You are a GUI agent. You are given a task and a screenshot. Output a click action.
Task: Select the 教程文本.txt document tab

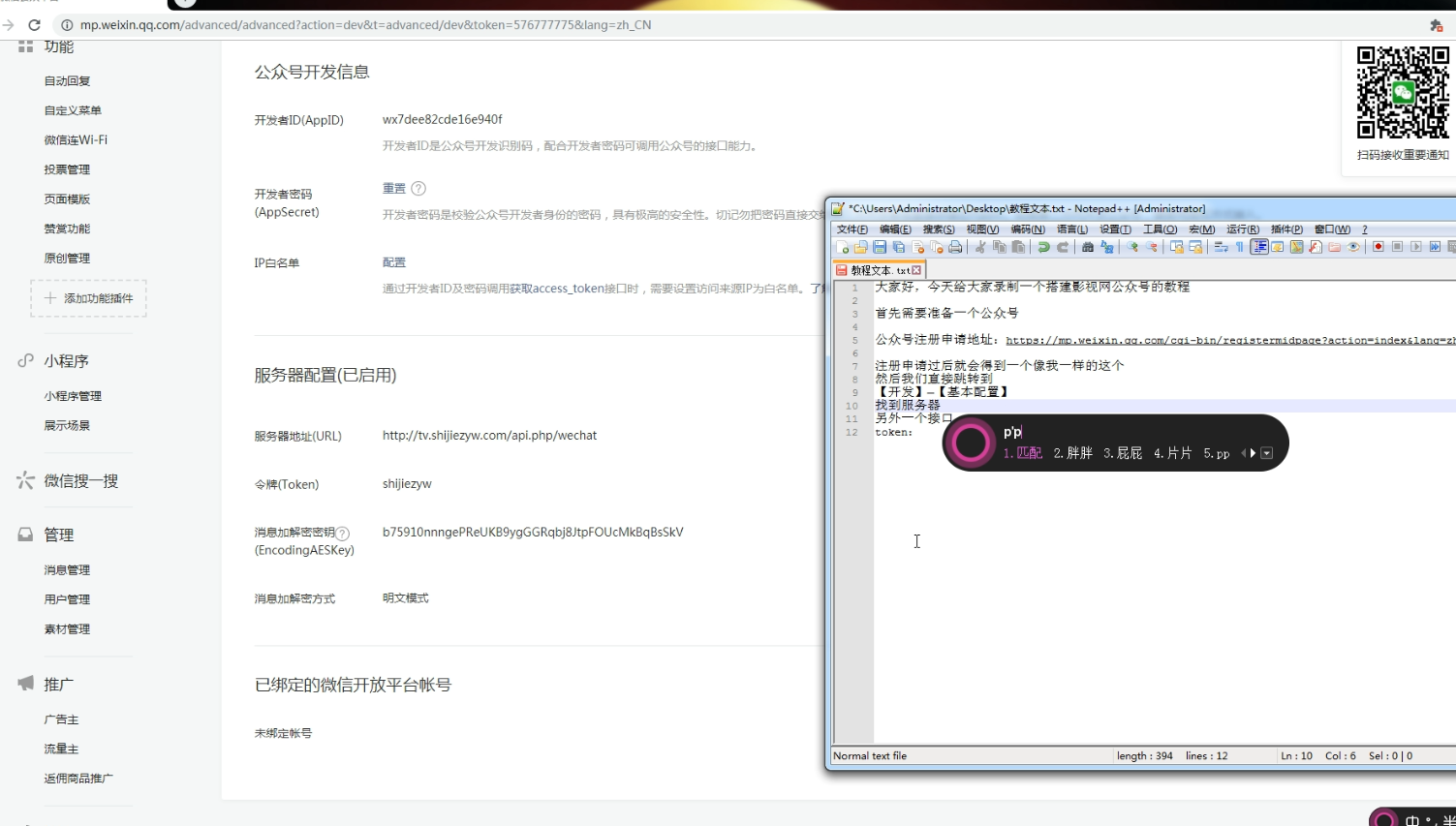point(879,270)
